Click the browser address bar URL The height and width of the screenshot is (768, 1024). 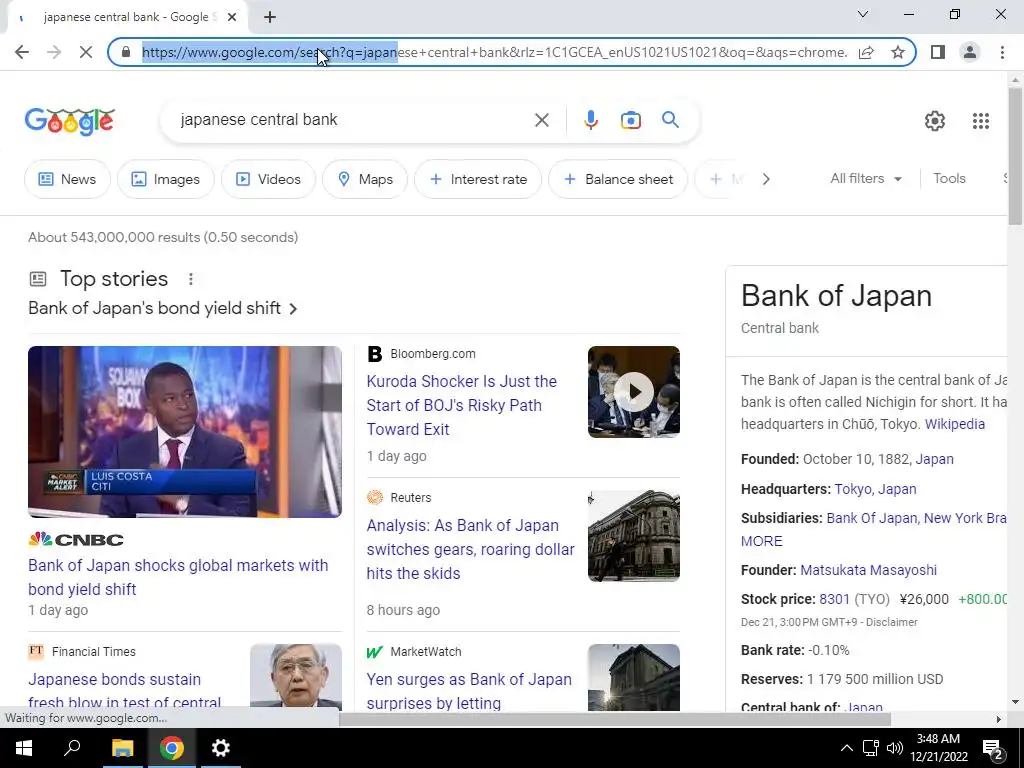pyautogui.click(x=494, y=52)
